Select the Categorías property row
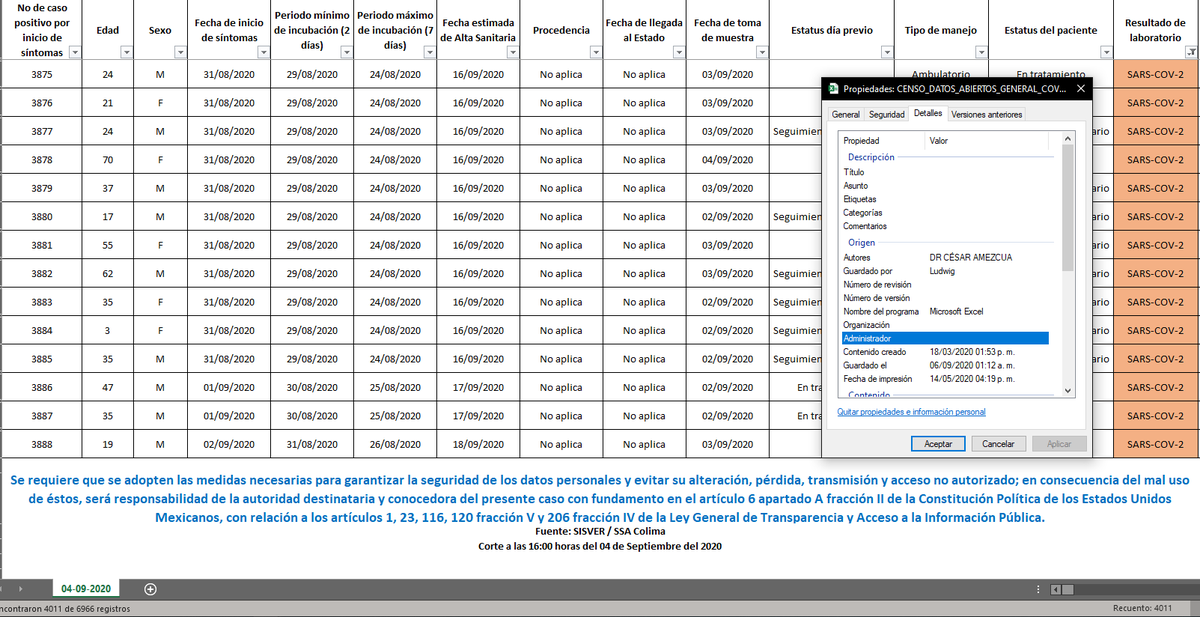This screenshot has width=1200, height=617. (945, 213)
